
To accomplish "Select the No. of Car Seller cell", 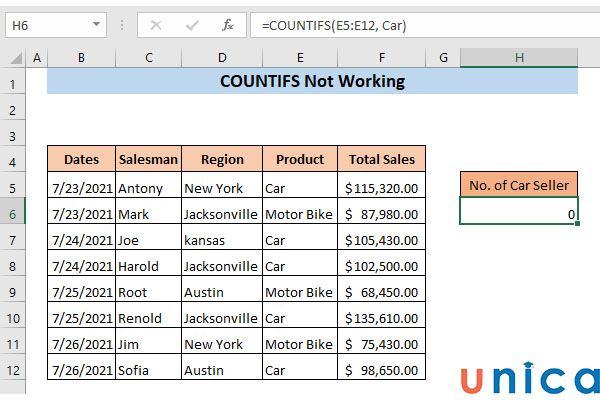I will [x=519, y=184].
